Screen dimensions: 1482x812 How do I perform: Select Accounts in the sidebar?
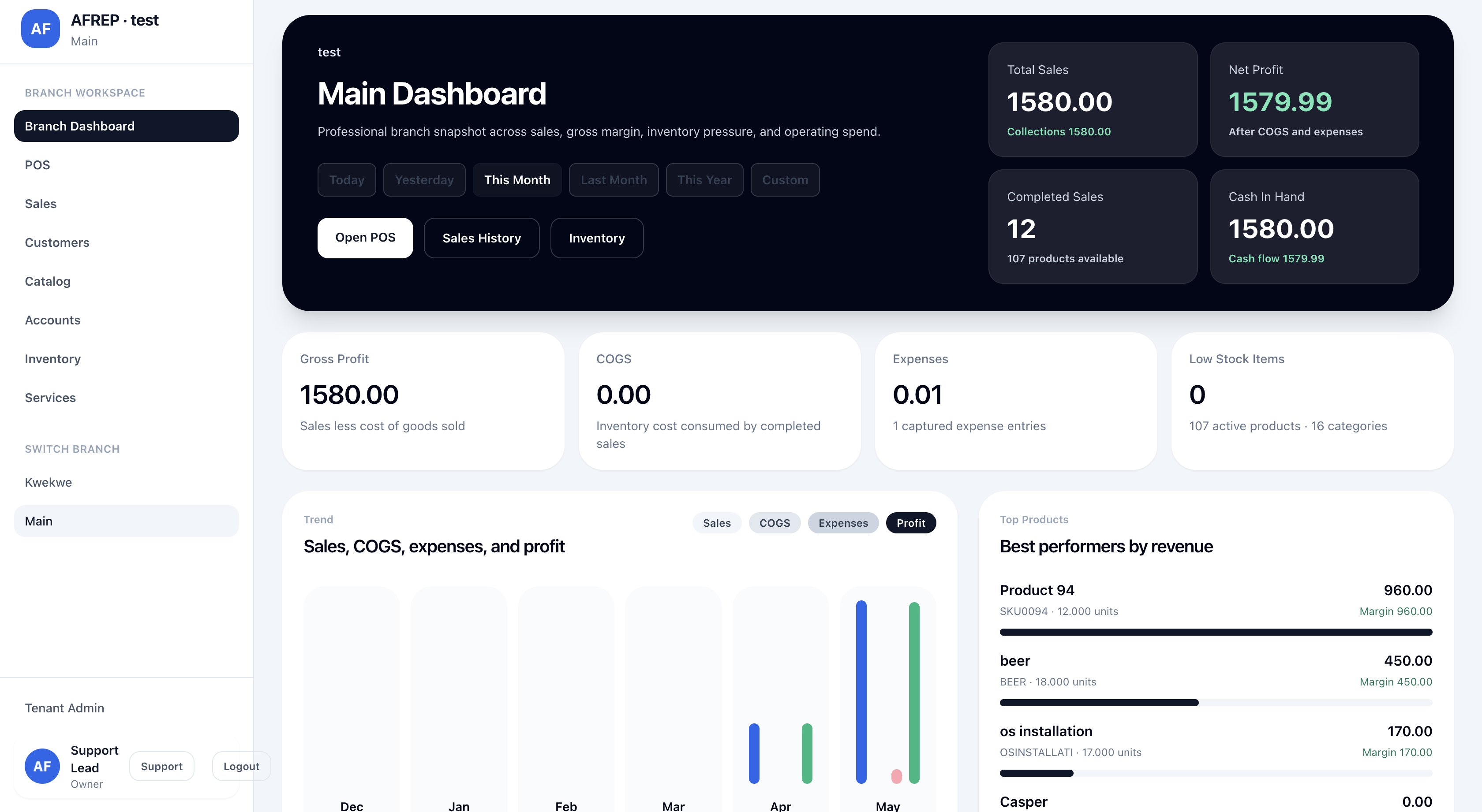tap(126, 320)
